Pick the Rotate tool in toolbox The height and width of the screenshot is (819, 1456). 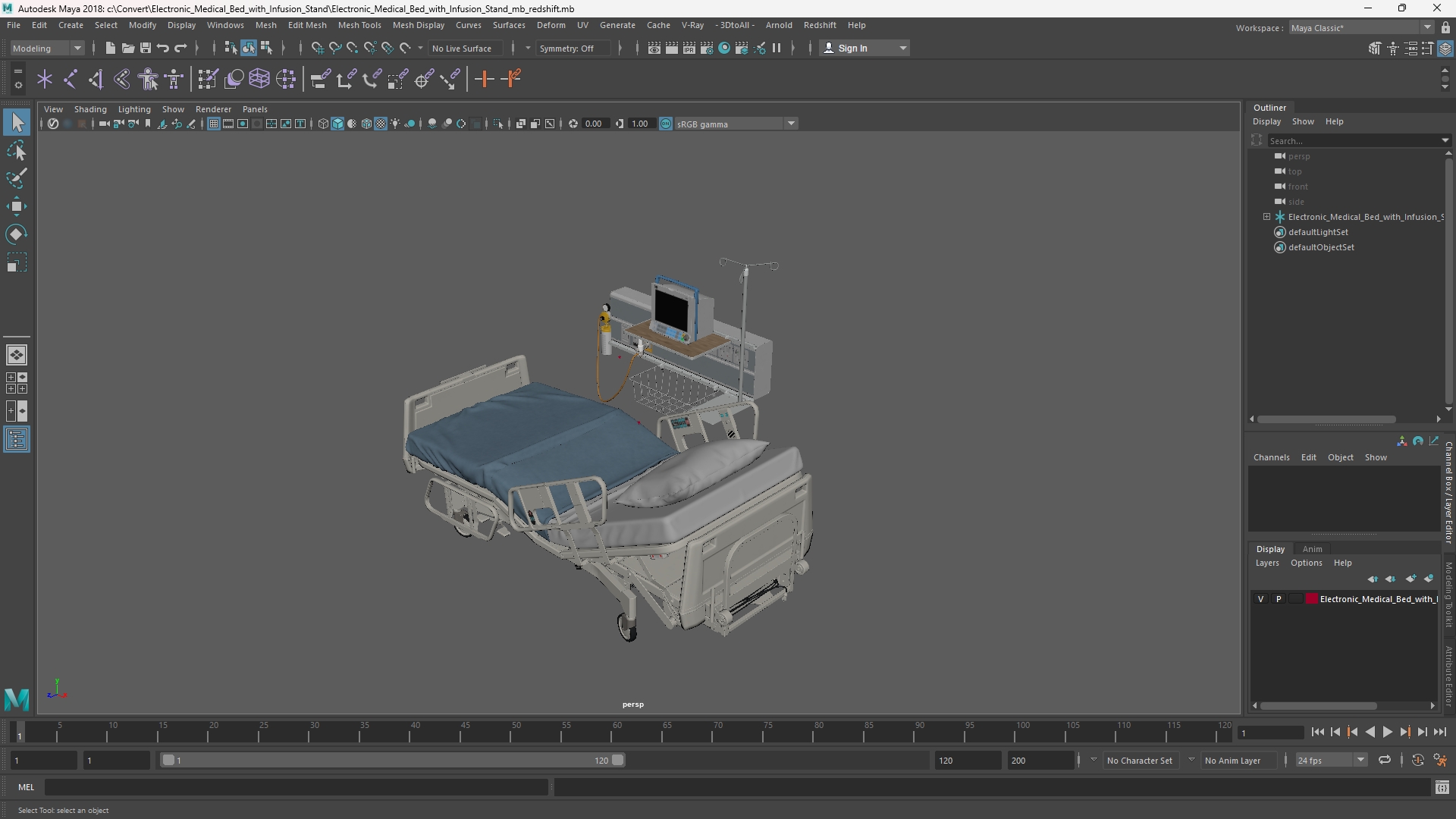17,234
